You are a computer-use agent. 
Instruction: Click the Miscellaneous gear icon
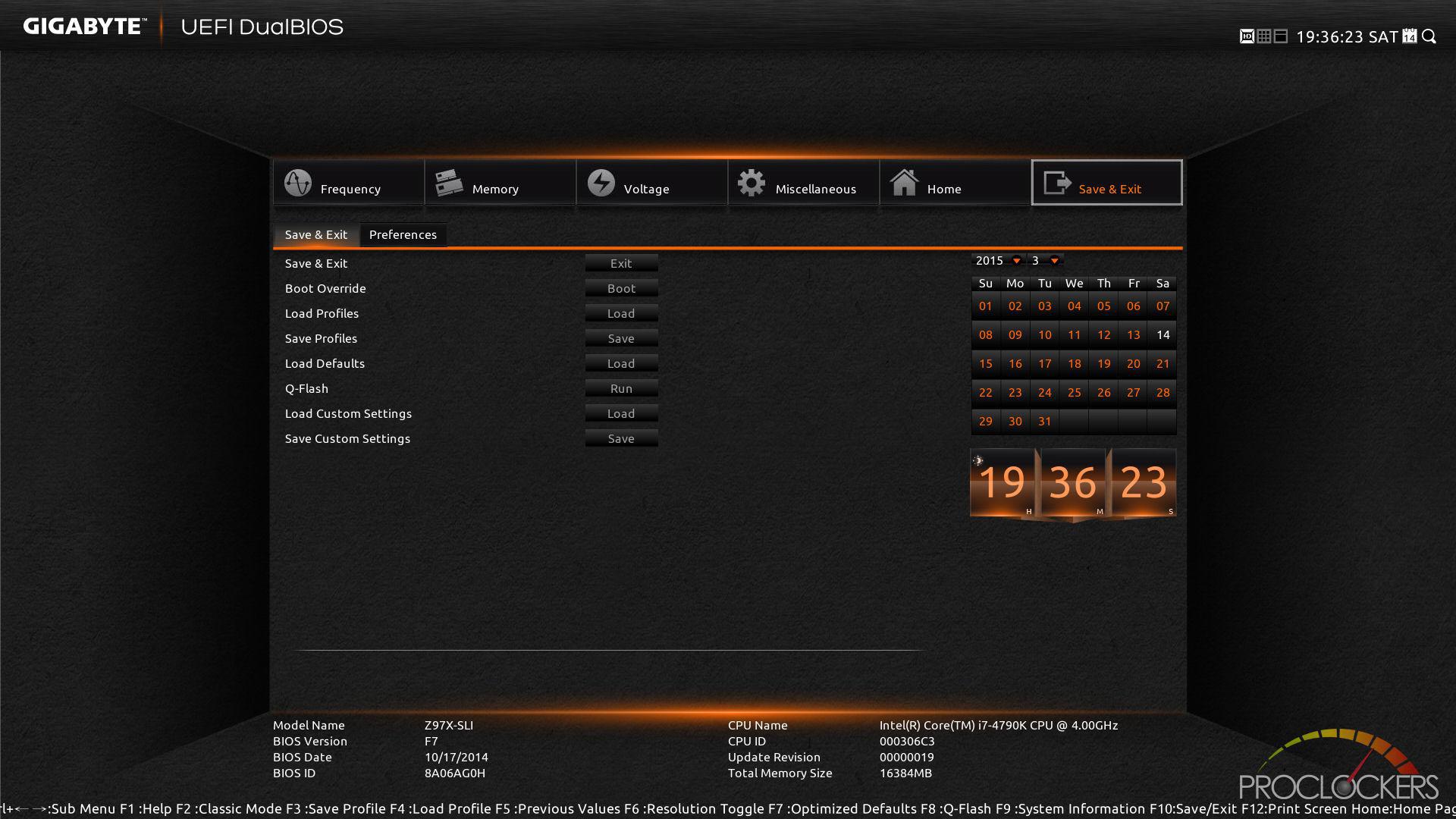coord(752,183)
